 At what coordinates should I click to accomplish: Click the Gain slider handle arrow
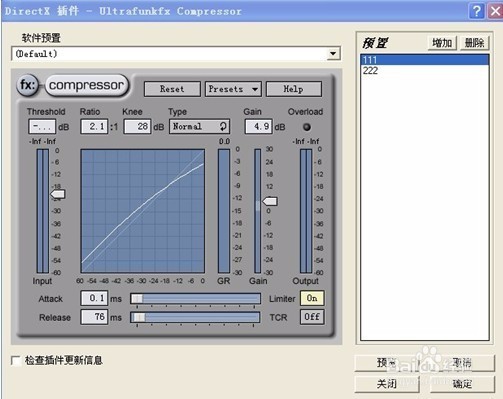[x=270, y=201]
